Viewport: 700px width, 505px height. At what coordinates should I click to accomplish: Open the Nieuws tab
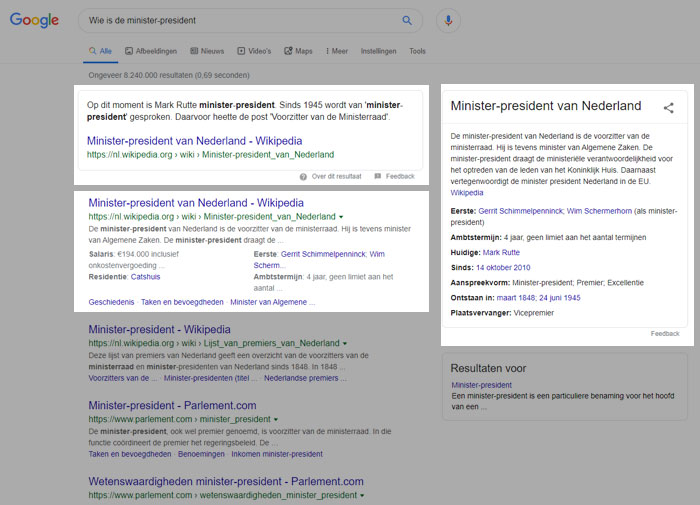click(x=207, y=51)
